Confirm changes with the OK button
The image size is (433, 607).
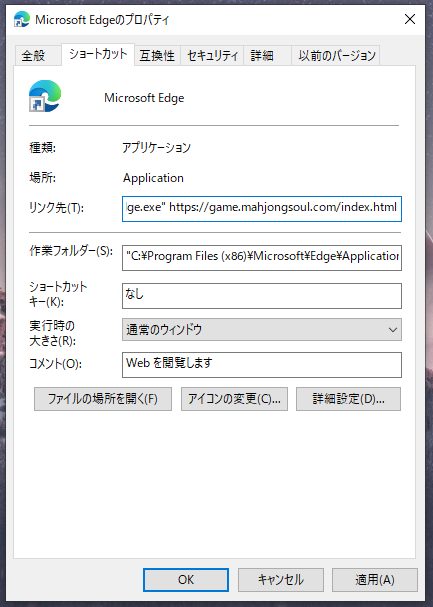click(186, 580)
